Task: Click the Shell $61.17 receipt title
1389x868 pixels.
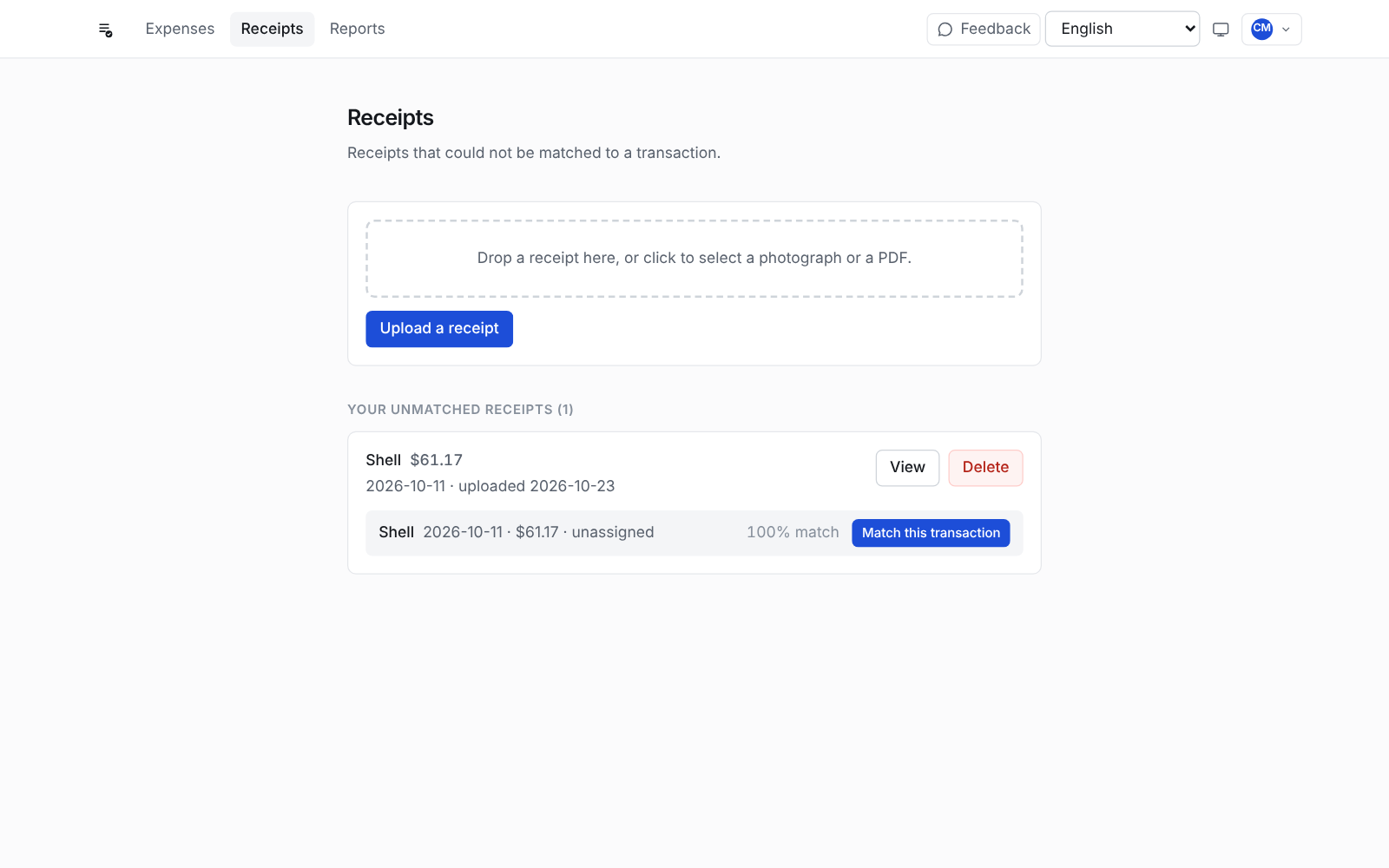Action: (x=414, y=460)
